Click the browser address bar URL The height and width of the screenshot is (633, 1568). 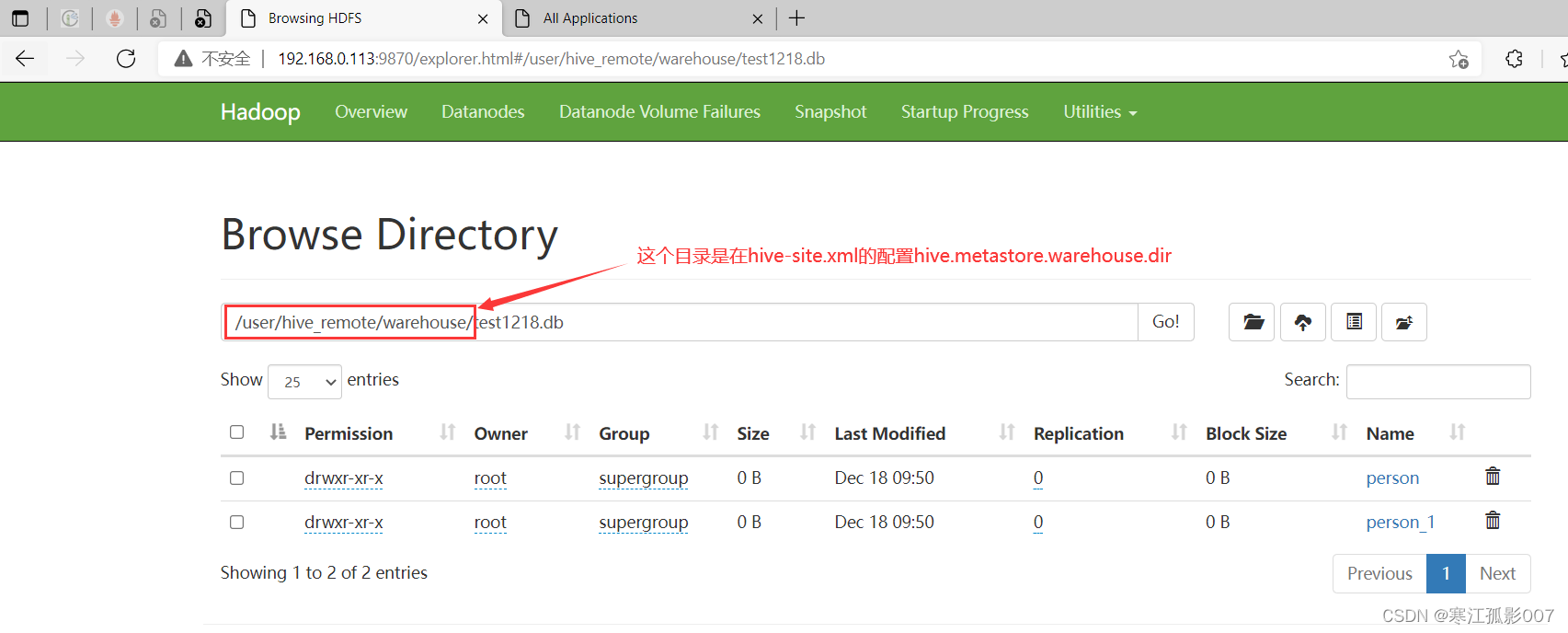(x=551, y=59)
